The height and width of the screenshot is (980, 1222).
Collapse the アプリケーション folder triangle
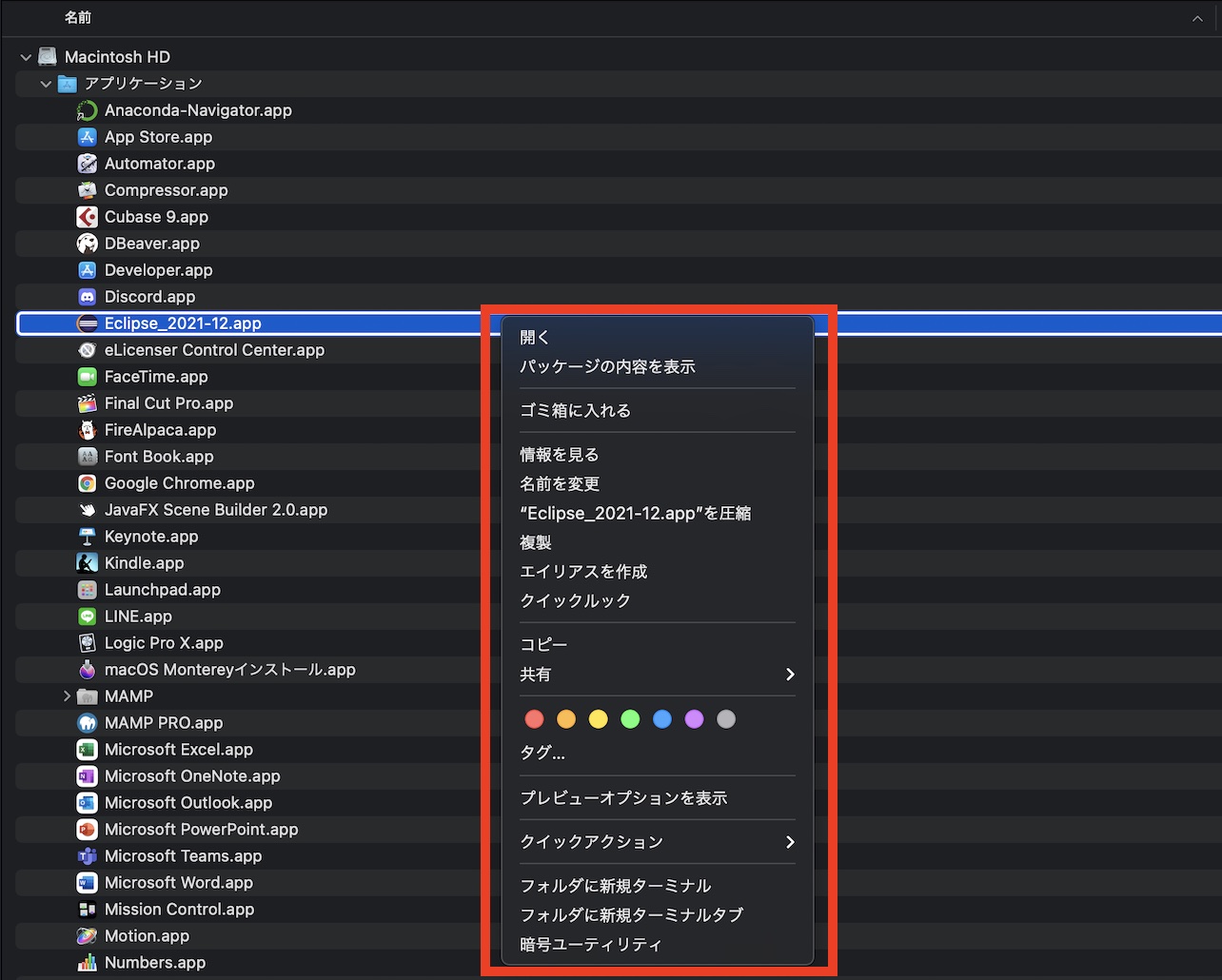click(x=46, y=84)
